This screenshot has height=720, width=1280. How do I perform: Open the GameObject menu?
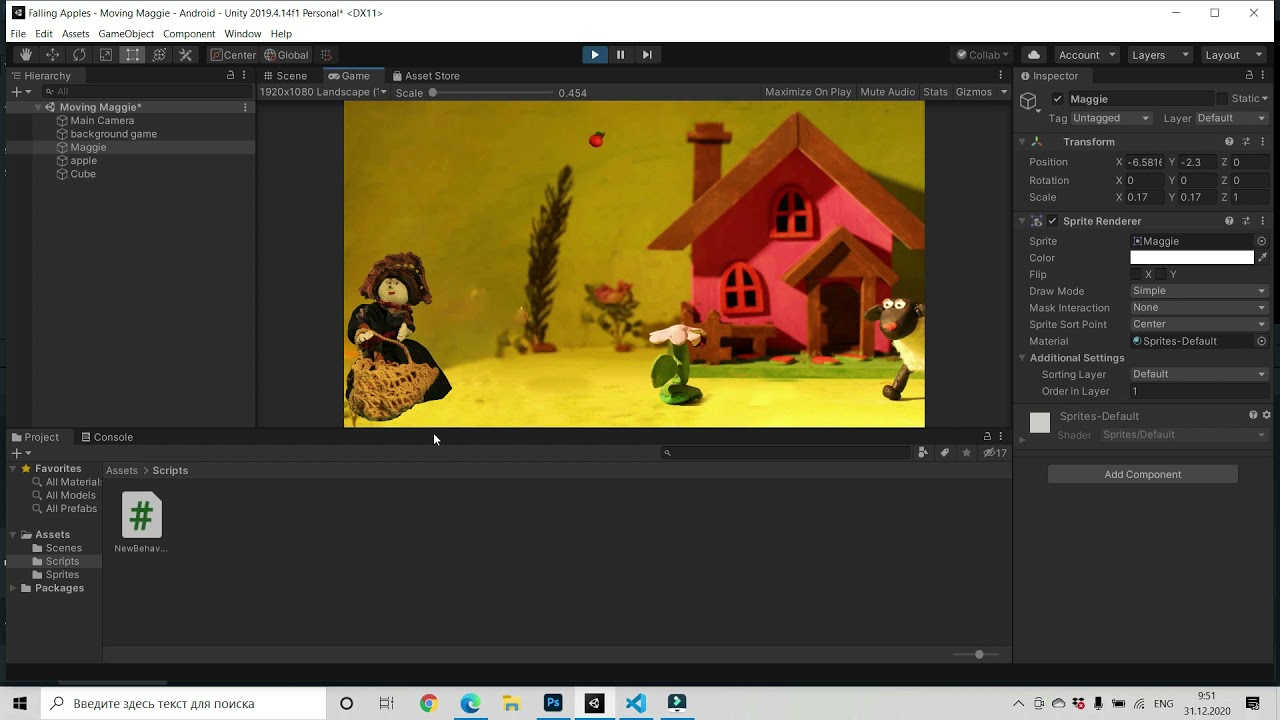[x=126, y=34]
